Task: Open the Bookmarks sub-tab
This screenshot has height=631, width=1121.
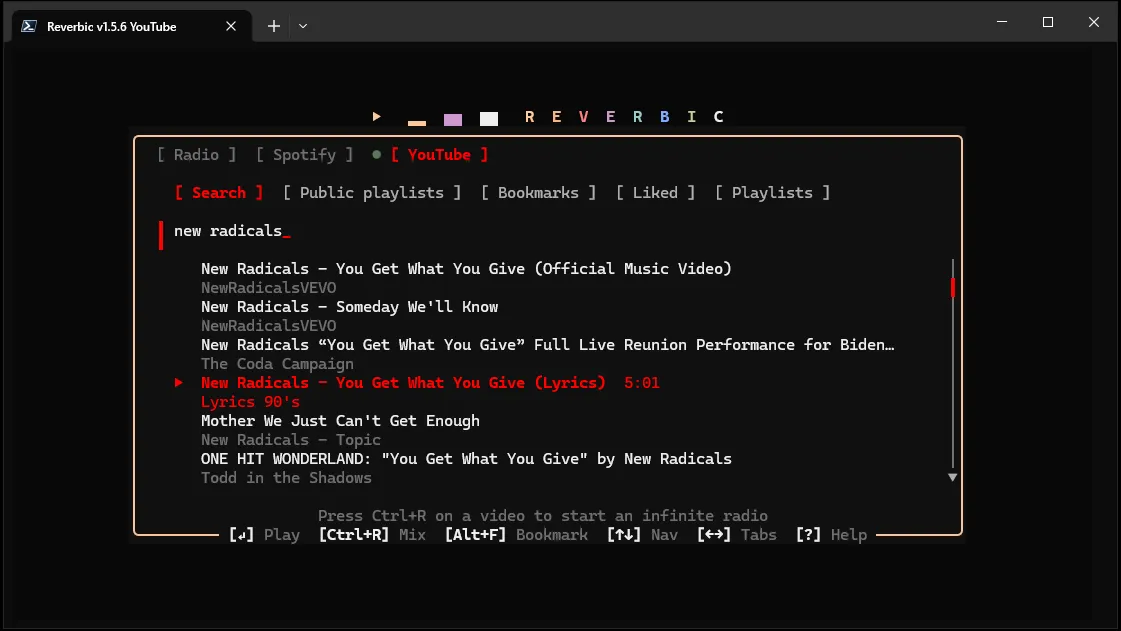Action: 538,192
